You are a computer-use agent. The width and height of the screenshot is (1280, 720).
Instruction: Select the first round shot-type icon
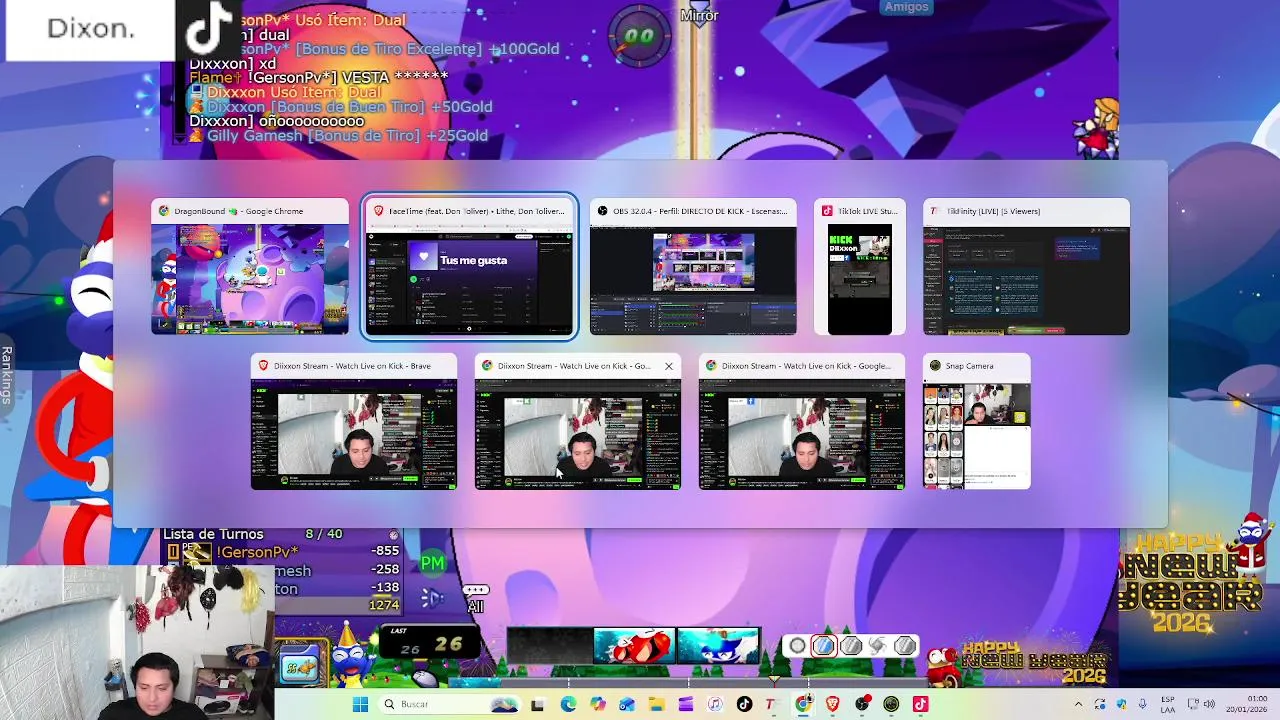pos(797,646)
